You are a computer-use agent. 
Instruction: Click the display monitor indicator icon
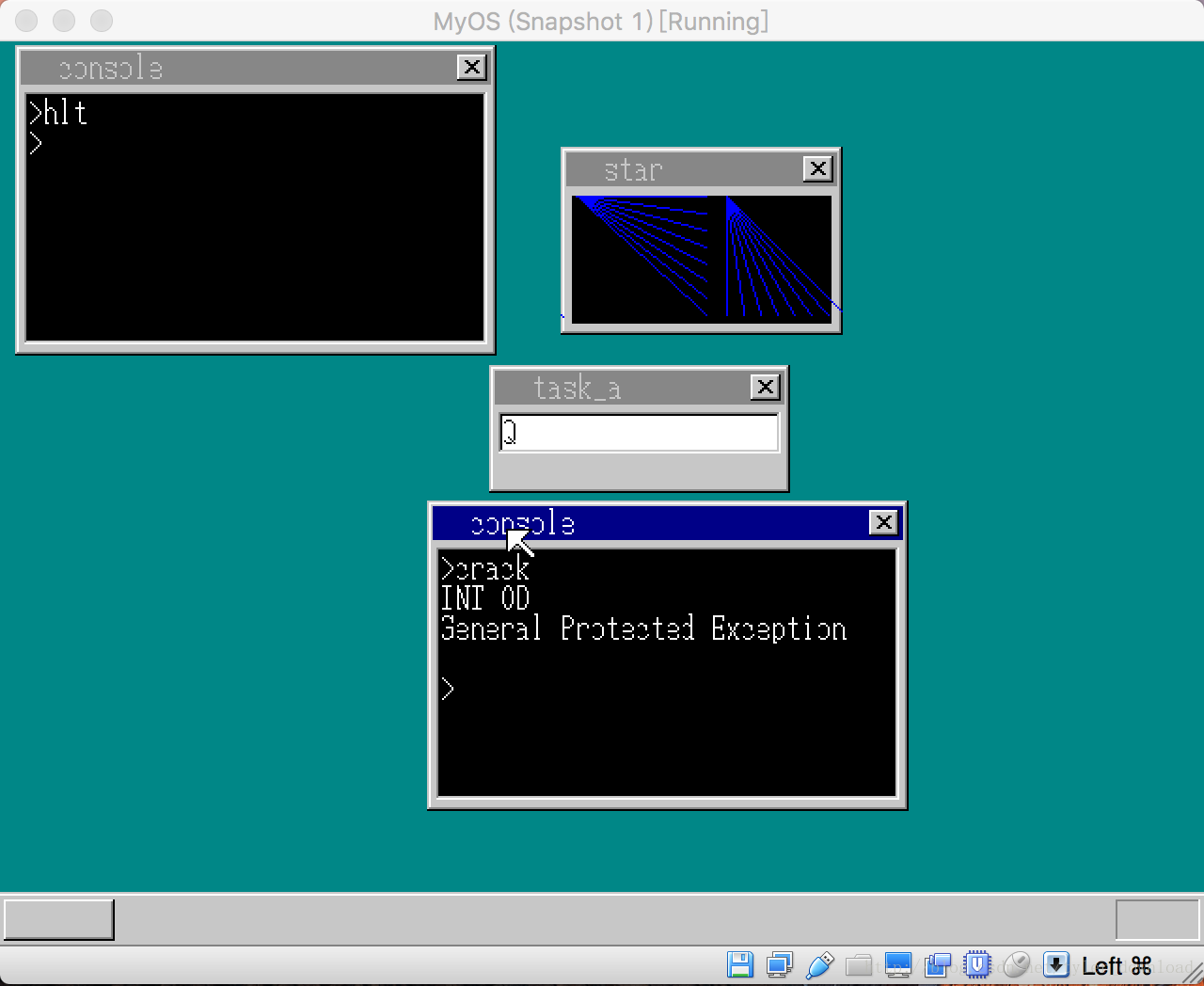pos(898,965)
